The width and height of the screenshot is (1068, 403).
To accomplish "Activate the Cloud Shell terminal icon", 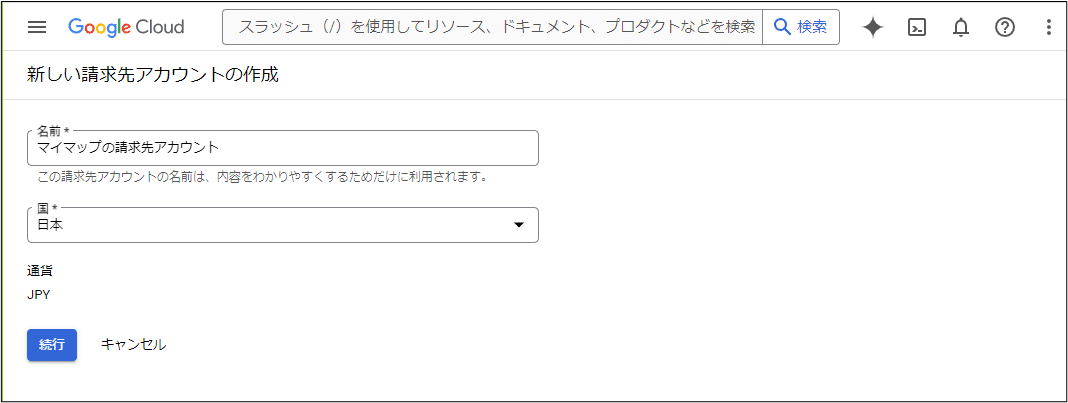I will coord(917,27).
